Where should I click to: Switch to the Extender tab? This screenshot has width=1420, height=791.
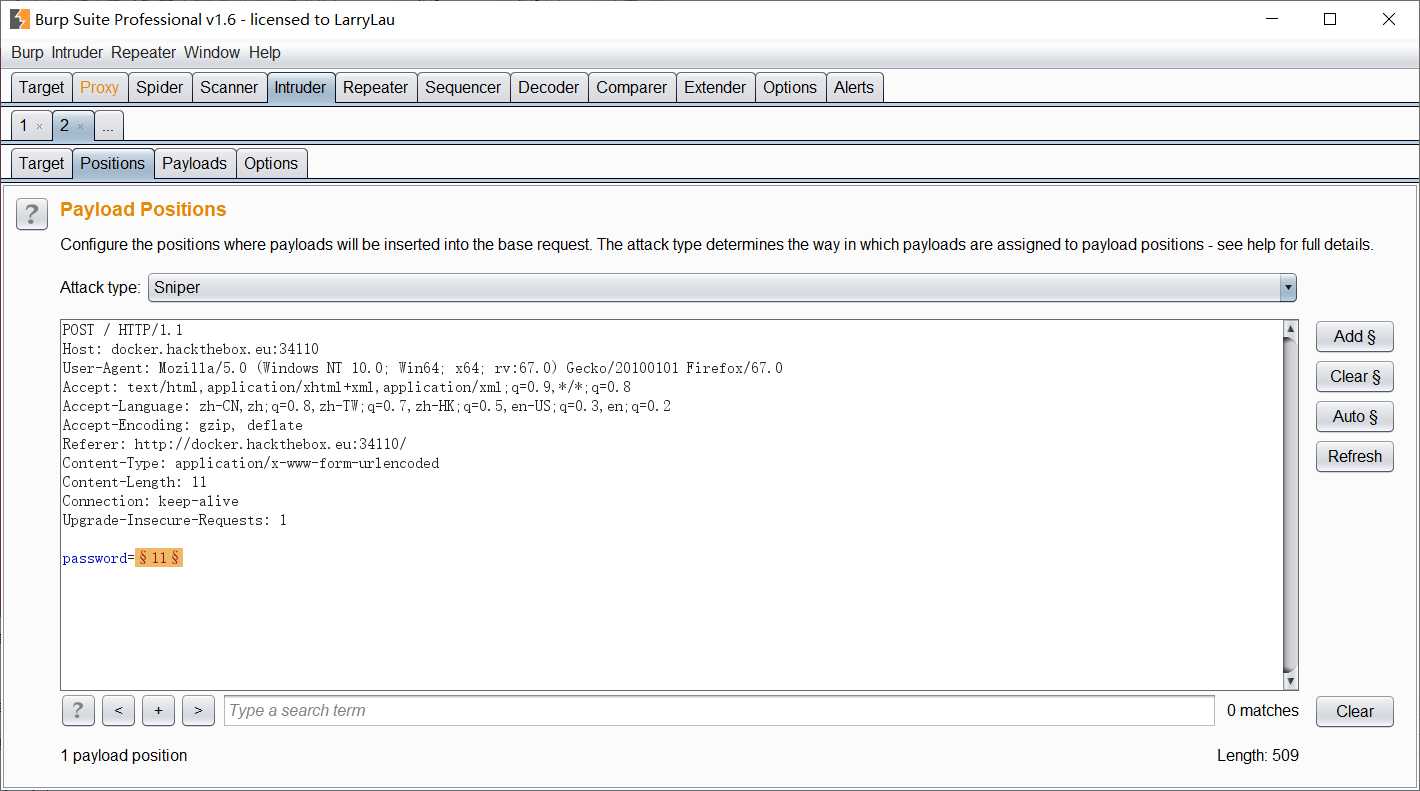pos(715,87)
